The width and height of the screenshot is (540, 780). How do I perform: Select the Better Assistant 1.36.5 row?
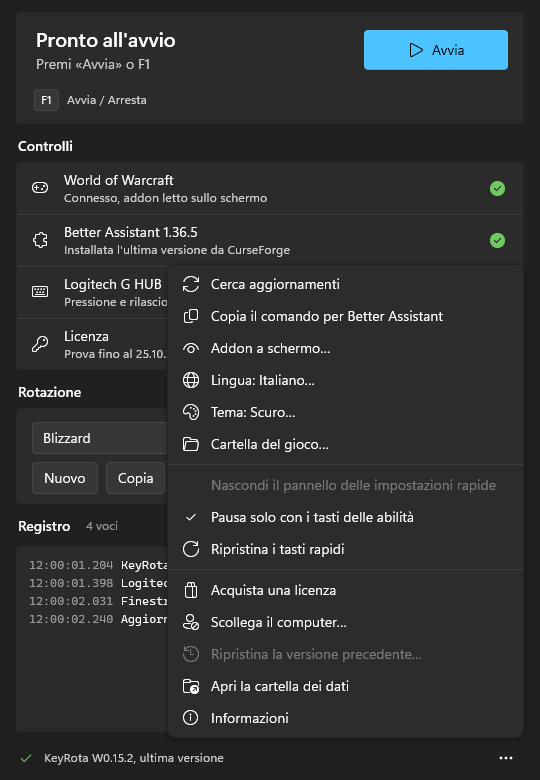click(x=270, y=240)
